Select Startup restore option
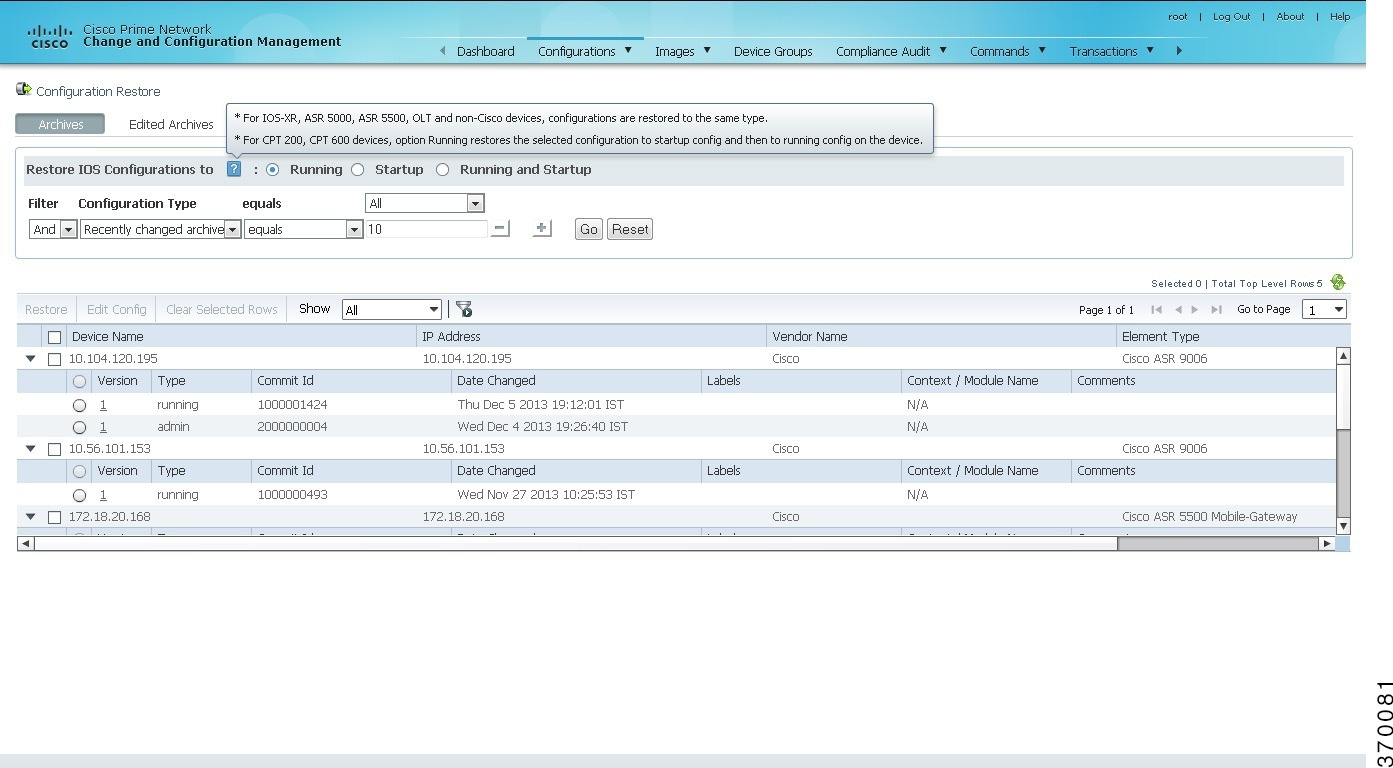 357,170
